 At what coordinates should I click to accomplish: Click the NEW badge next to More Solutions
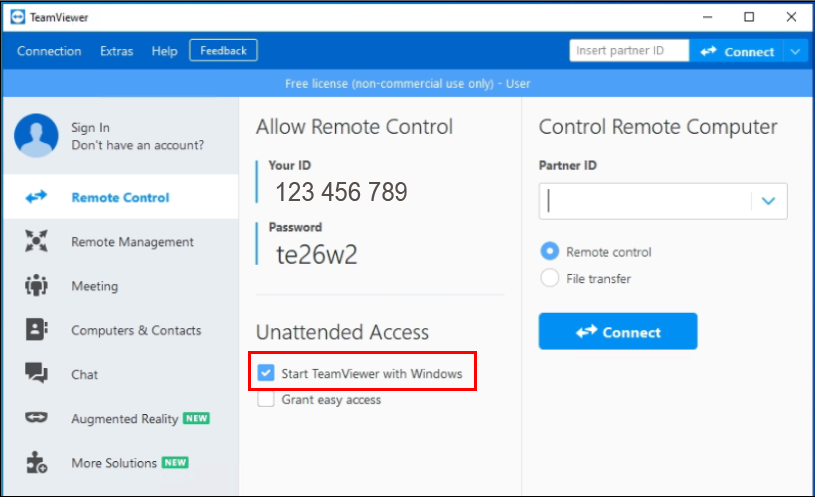175,462
